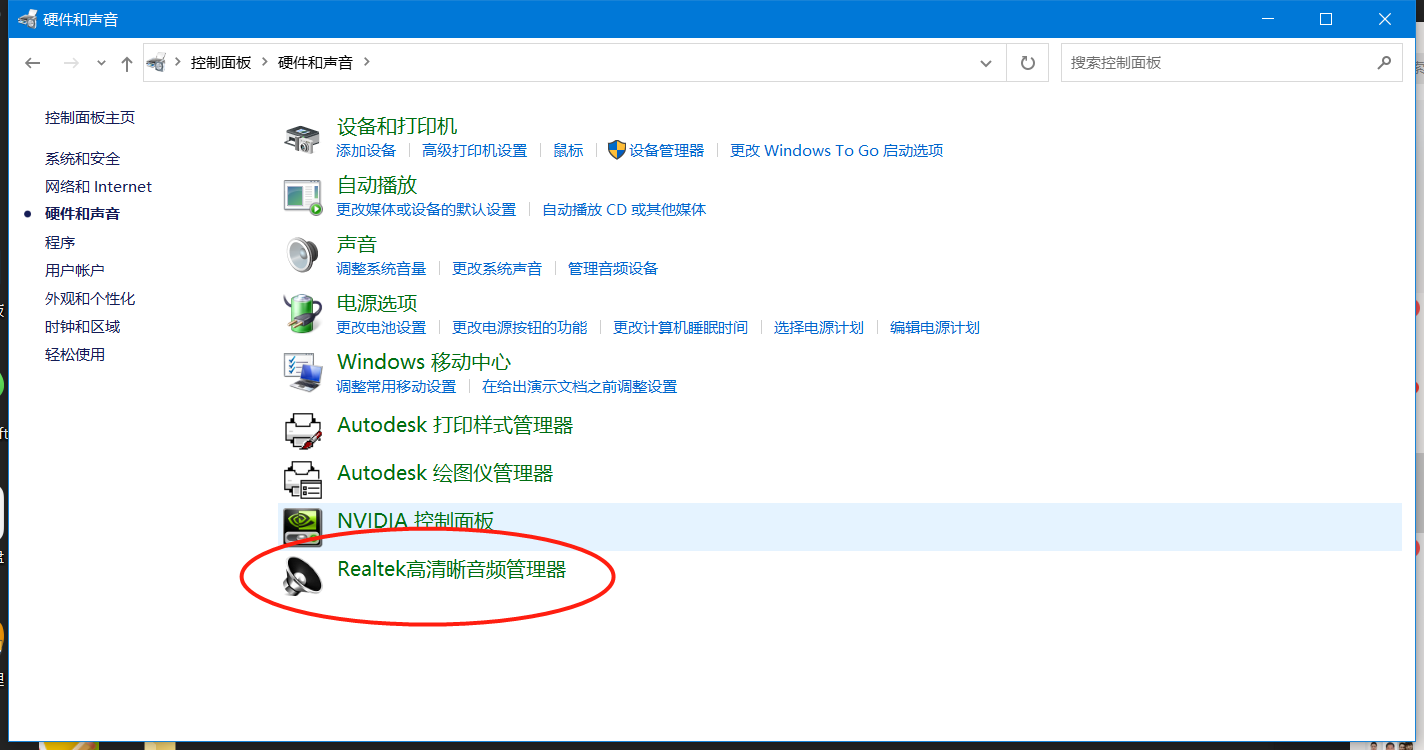Click the Sound speaker icon
Image resolution: width=1424 pixels, height=750 pixels.
click(x=302, y=256)
